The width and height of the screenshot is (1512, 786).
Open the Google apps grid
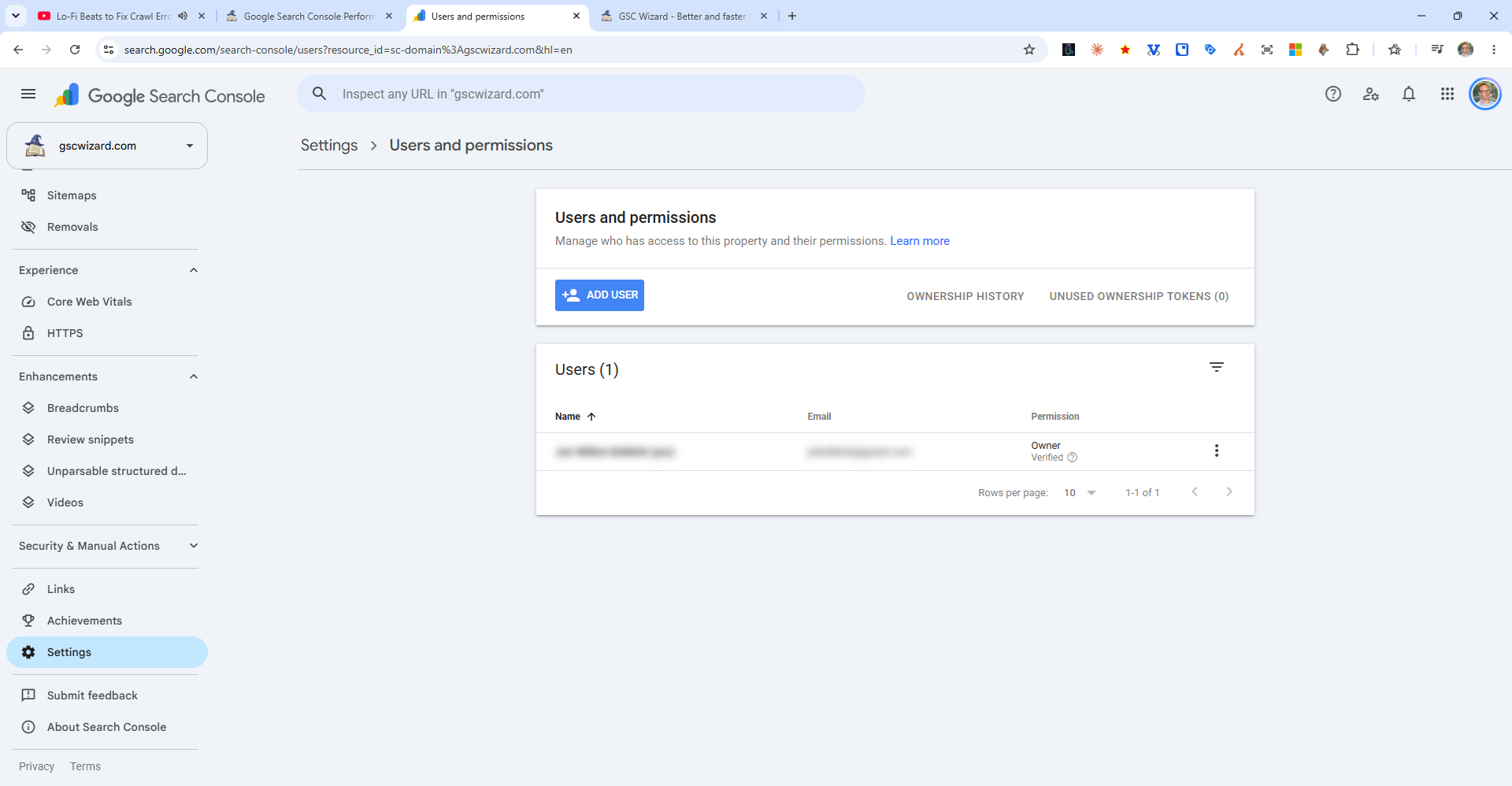point(1447,95)
